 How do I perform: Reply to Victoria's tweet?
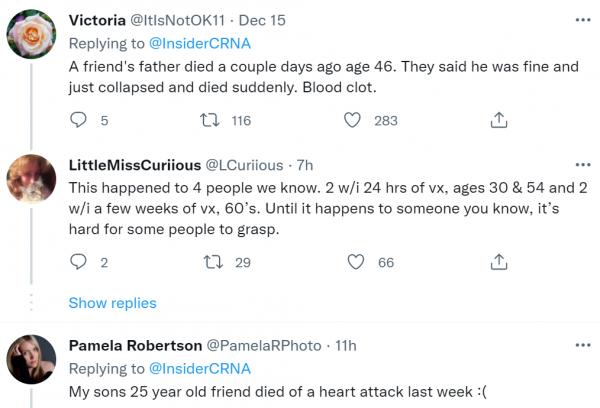pyautogui.click(x=79, y=120)
